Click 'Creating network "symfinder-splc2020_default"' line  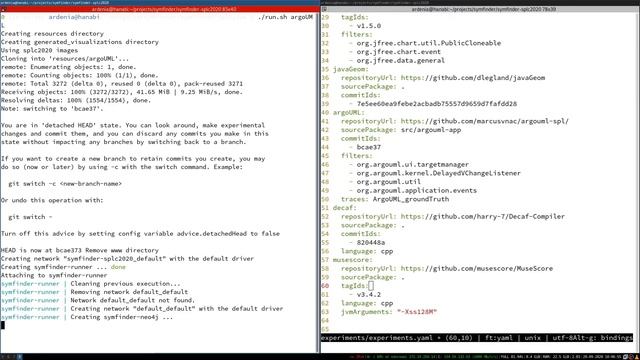click(x=127, y=259)
